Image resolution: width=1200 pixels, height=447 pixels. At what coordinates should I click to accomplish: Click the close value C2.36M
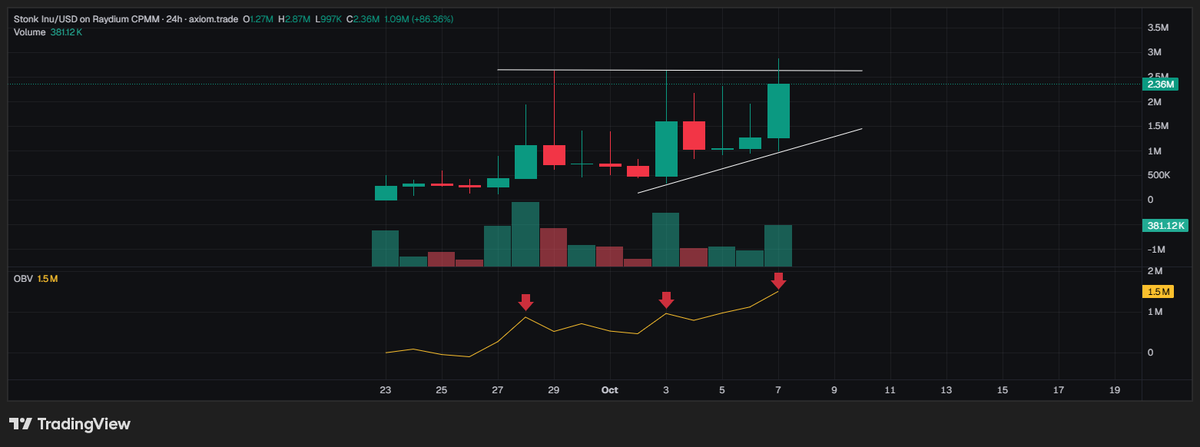[363, 18]
